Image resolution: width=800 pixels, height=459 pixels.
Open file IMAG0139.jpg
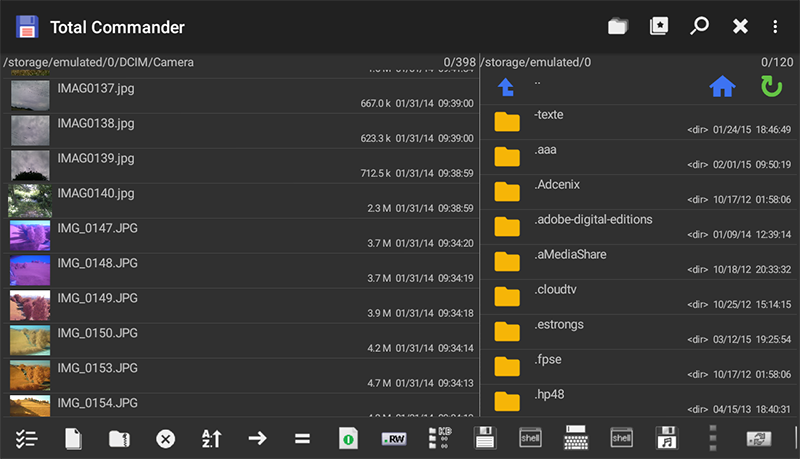pyautogui.click(x=241, y=166)
